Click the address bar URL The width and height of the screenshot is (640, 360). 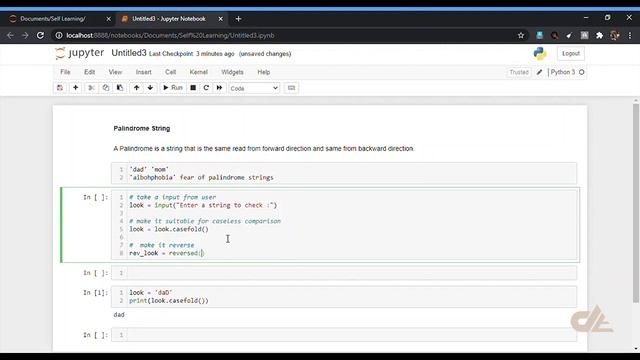click(x=170, y=36)
